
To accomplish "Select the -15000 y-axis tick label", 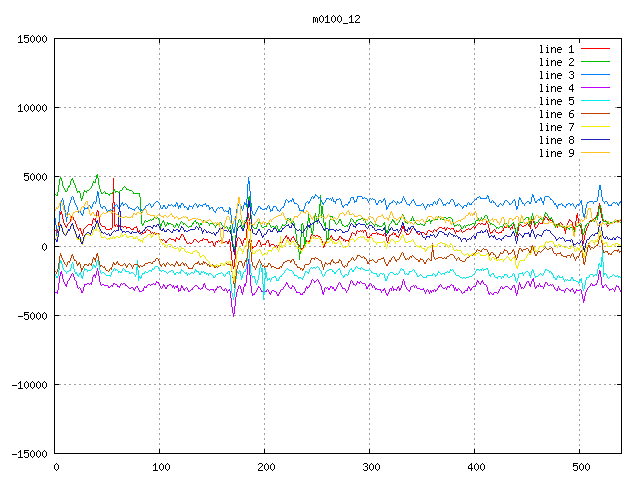I will (29, 454).
